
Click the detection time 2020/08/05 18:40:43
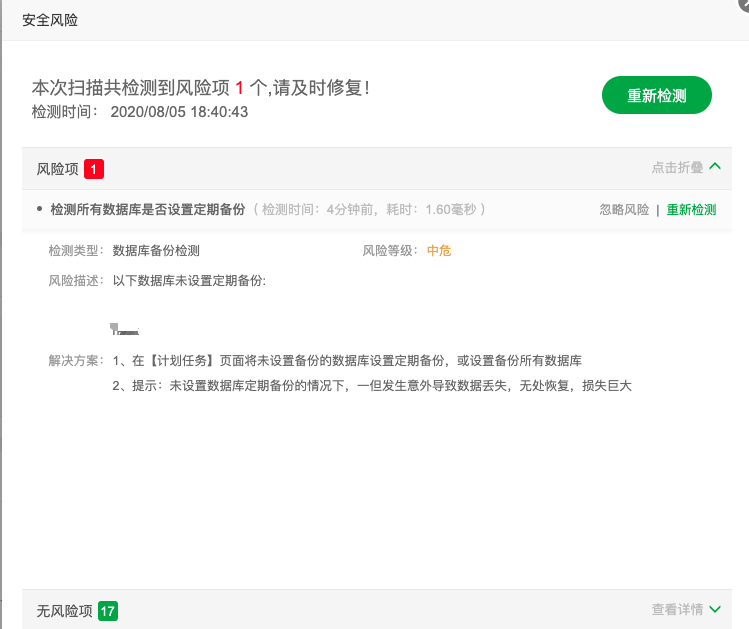(x=179, y=112)
